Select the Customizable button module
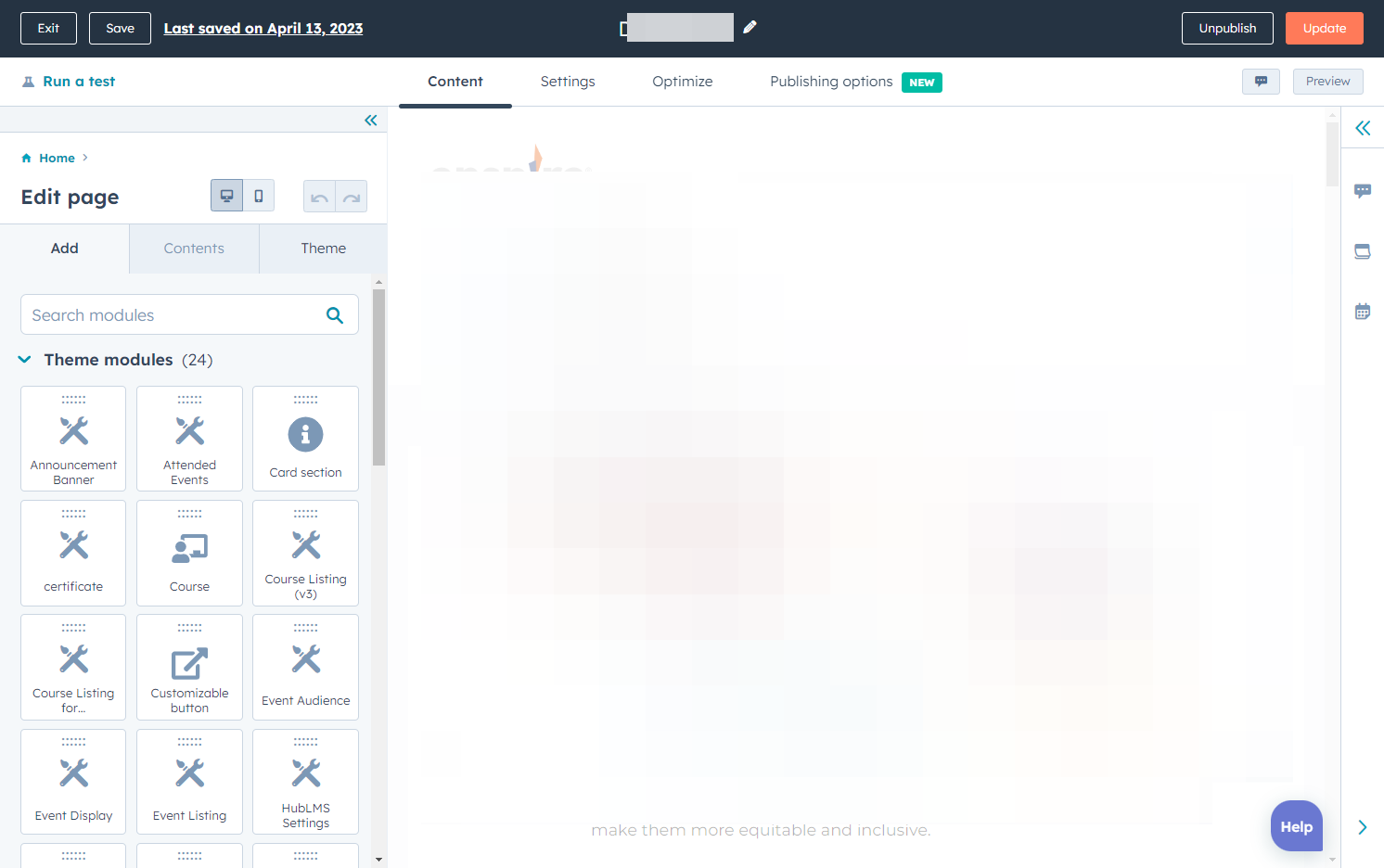1384x868 pixels. click(189, 667)
